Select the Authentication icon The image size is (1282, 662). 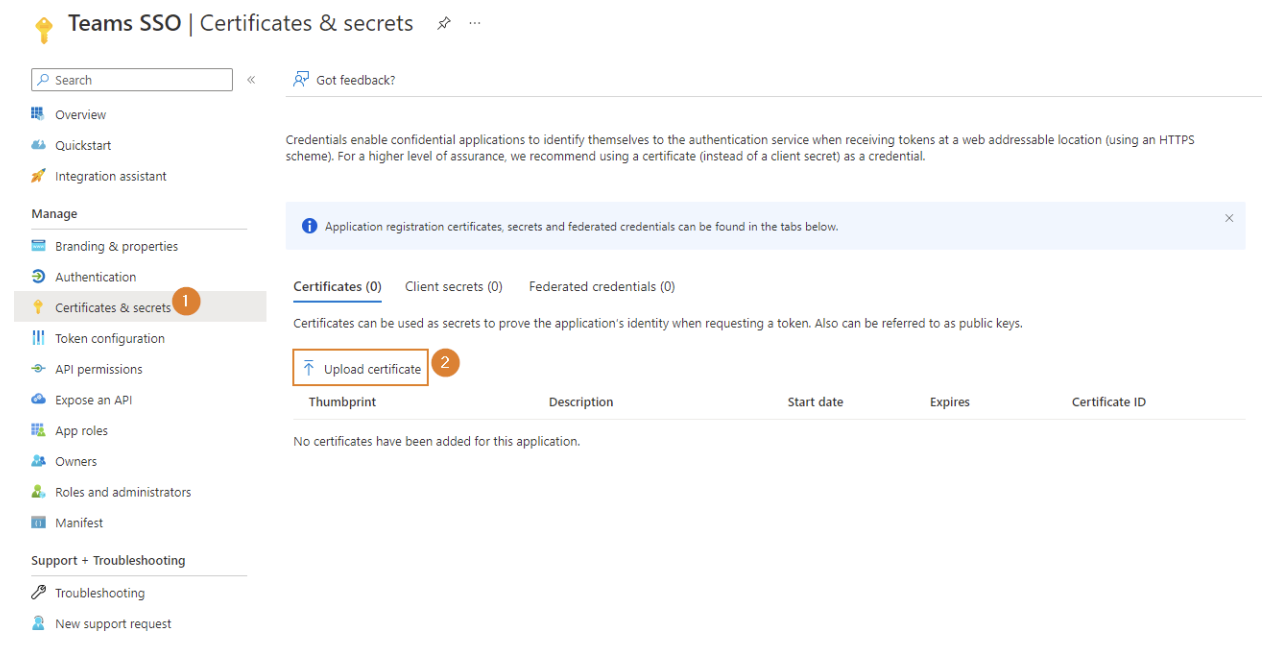point(39,277)
